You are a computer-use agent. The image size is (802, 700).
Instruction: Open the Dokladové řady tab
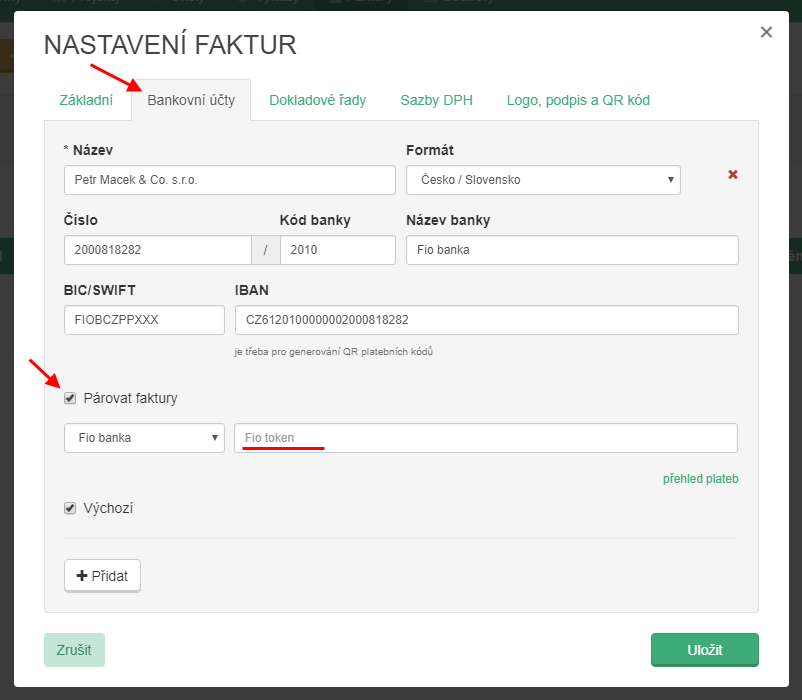pyautogui.click(x=317, y=100)
